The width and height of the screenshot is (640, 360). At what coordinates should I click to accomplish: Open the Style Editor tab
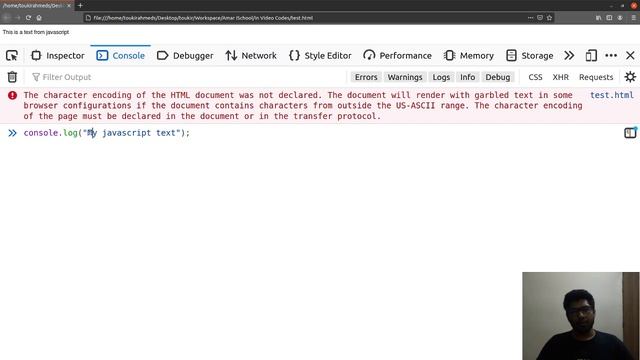(320, 56)
